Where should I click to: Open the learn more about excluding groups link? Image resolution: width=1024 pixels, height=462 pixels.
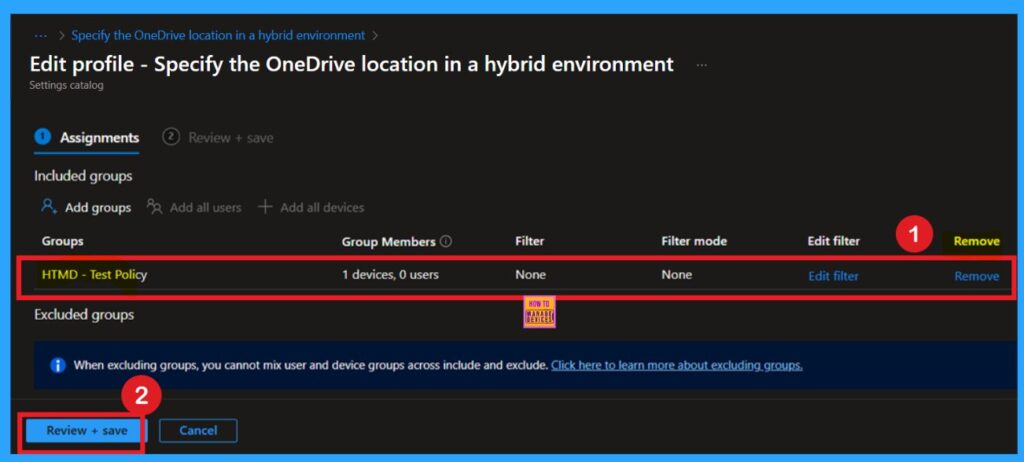pyautogui.click(x=677, y=365)
